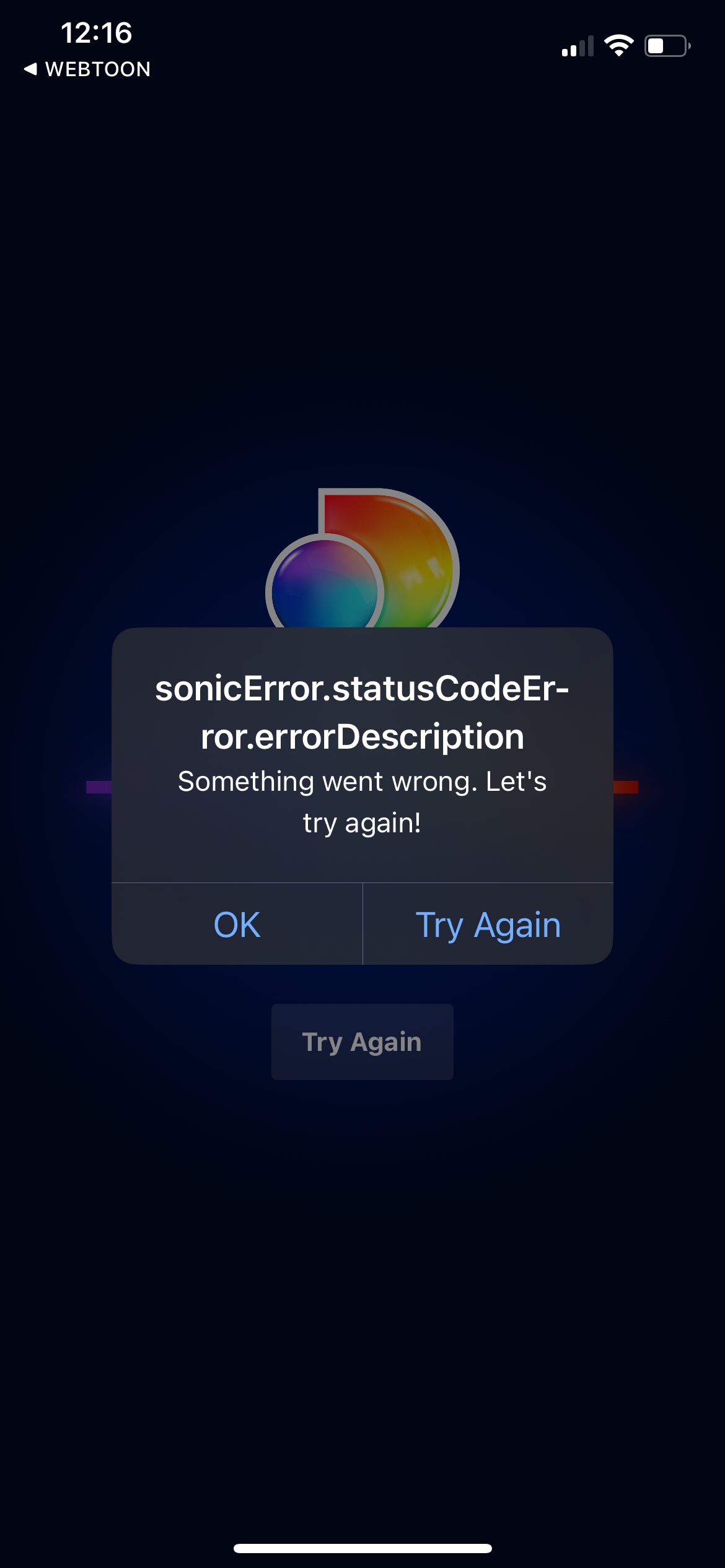725x1568 pixels.
Task: Tap the rainbow app logo
Action: [x=362, y=557]
